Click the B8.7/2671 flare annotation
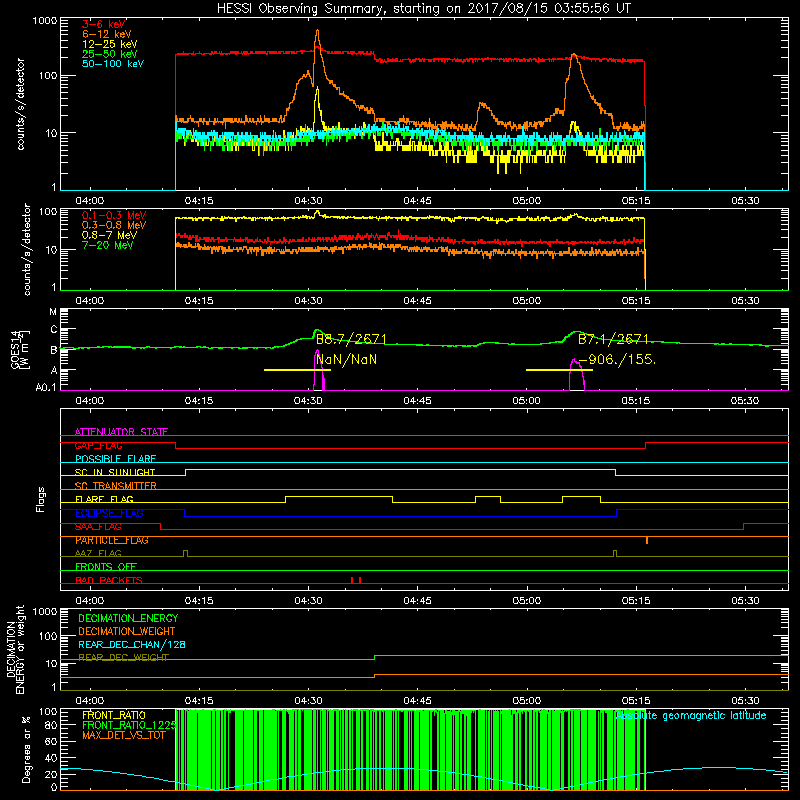This screenshot has height=800, width=800. [x=352, y=339]
